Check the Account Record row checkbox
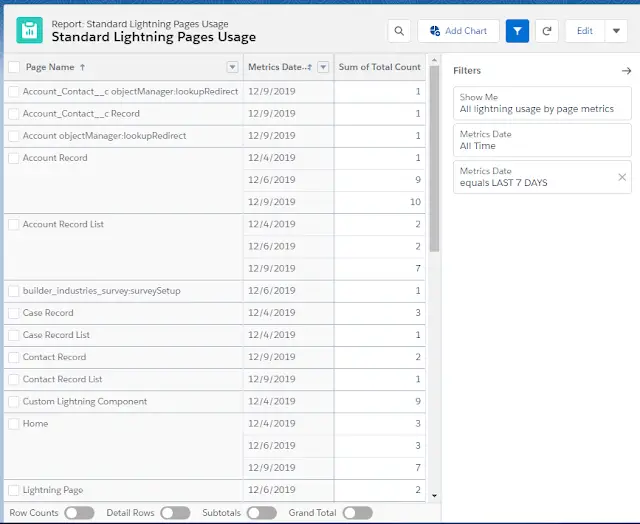 (13, 158)
